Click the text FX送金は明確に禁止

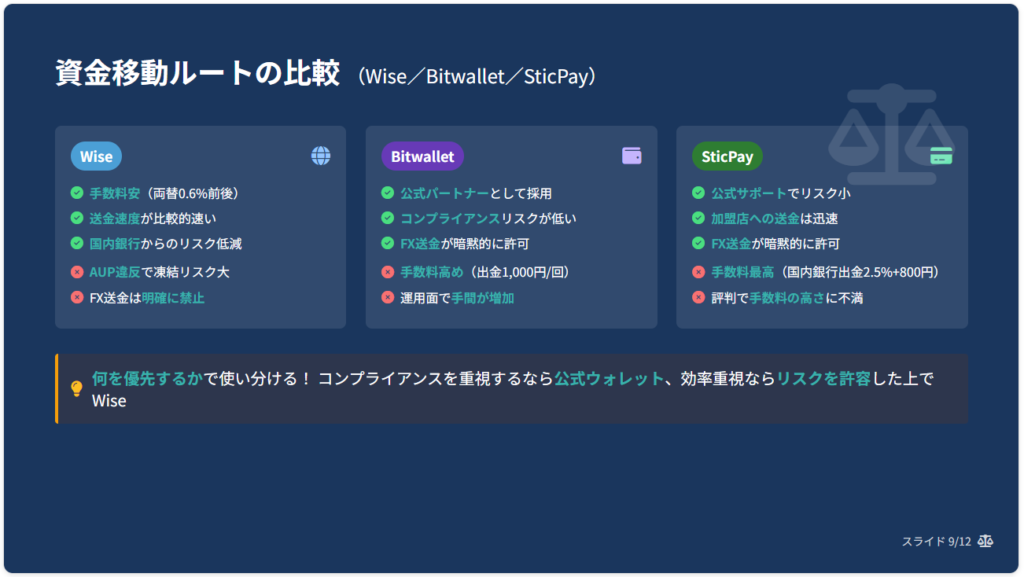tap(147, 298)
